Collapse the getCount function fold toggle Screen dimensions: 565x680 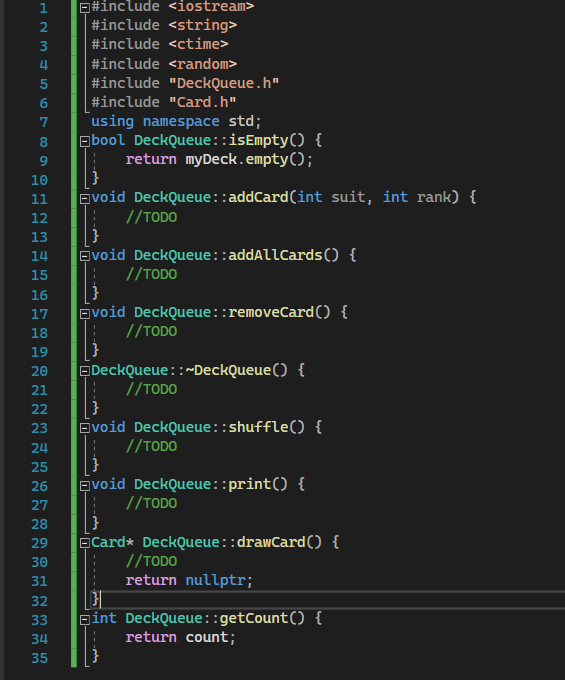85,620
